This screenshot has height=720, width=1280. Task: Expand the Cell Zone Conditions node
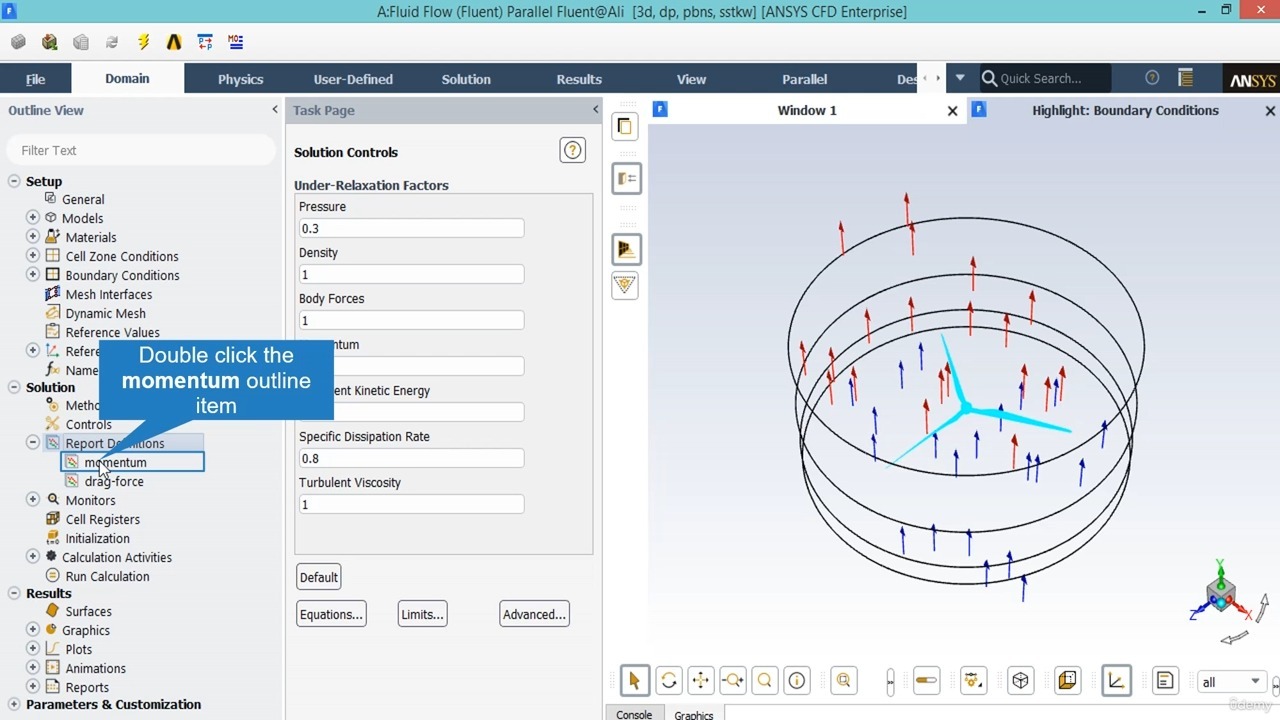(33, 256)
